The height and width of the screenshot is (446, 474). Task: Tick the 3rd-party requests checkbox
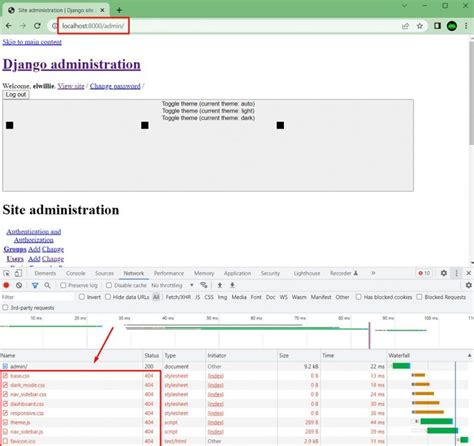coord(5,308)
